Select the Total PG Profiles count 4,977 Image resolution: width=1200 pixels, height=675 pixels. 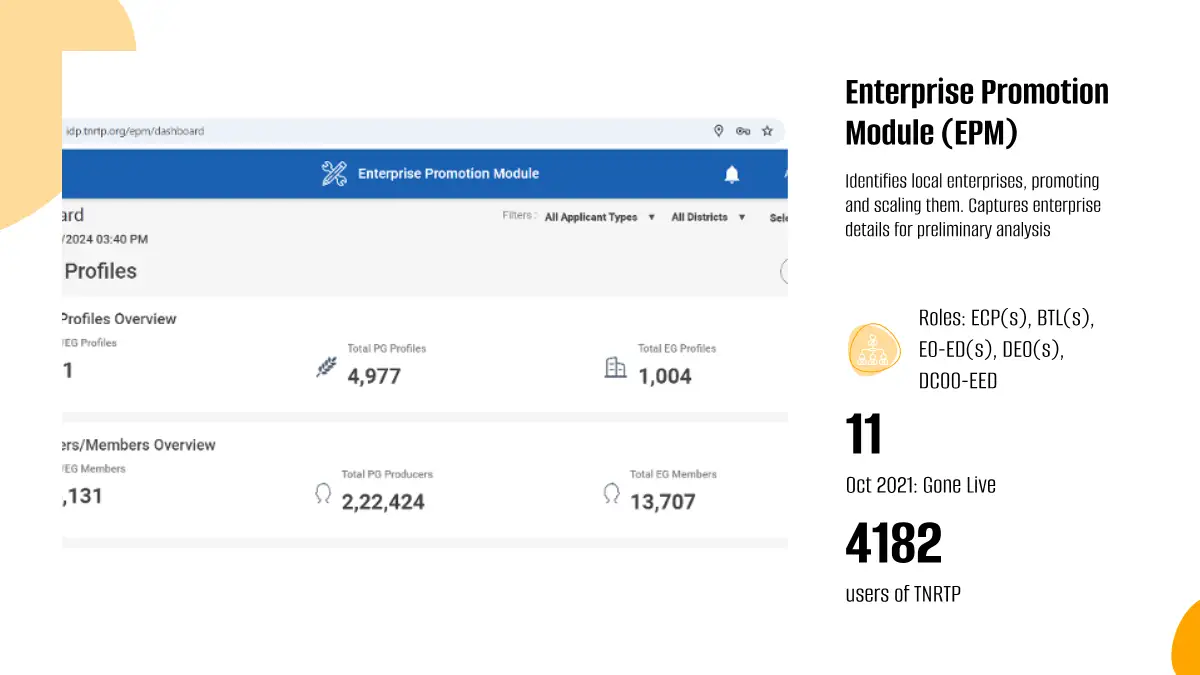pos(374,377)
